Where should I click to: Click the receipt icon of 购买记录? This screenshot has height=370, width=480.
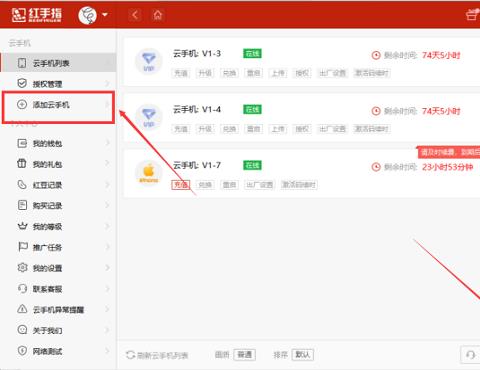point(22,205)
